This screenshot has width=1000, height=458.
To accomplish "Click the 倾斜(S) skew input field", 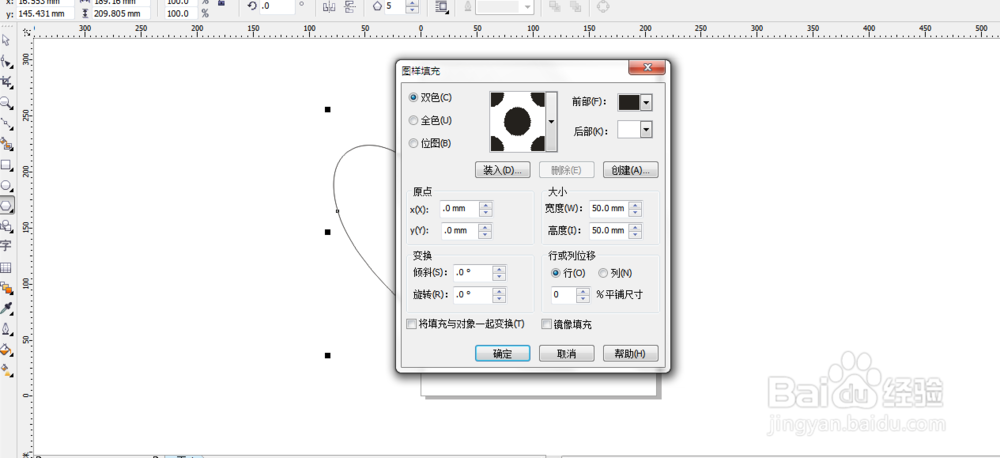I will [473, 273].
